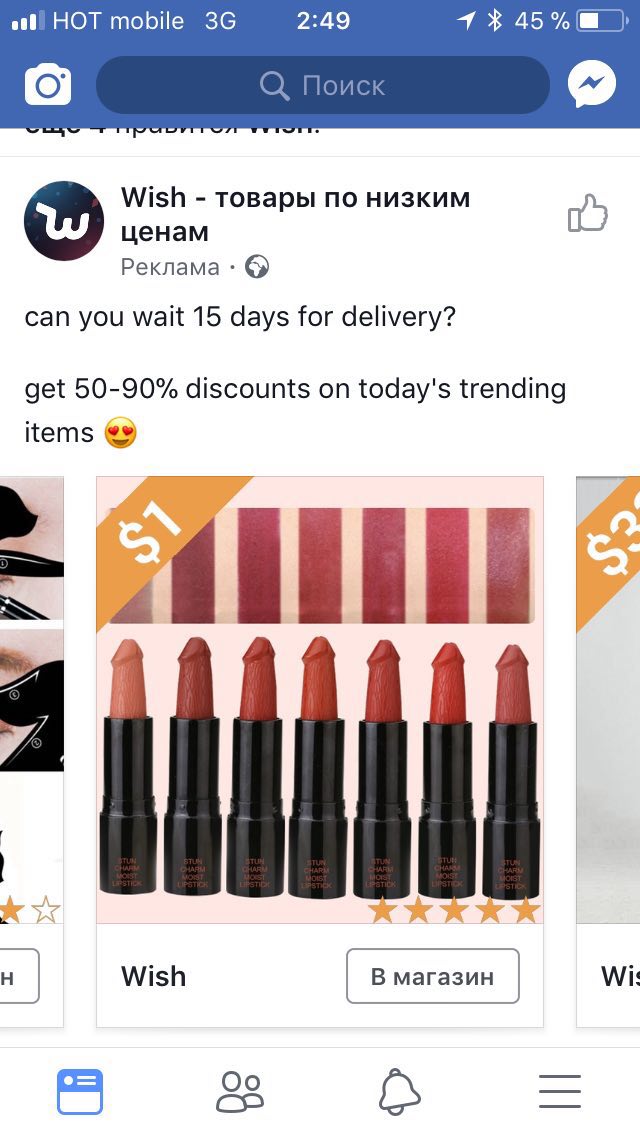Tap the Поиск search field
Image resolution: width=640 pixels, height=1136 pixels.
[323, 85]
